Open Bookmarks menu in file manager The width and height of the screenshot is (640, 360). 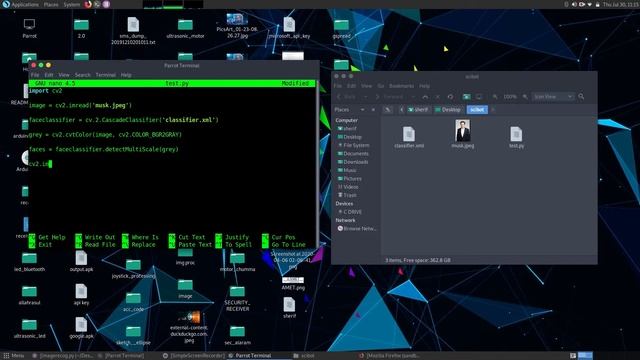(401, 86)
